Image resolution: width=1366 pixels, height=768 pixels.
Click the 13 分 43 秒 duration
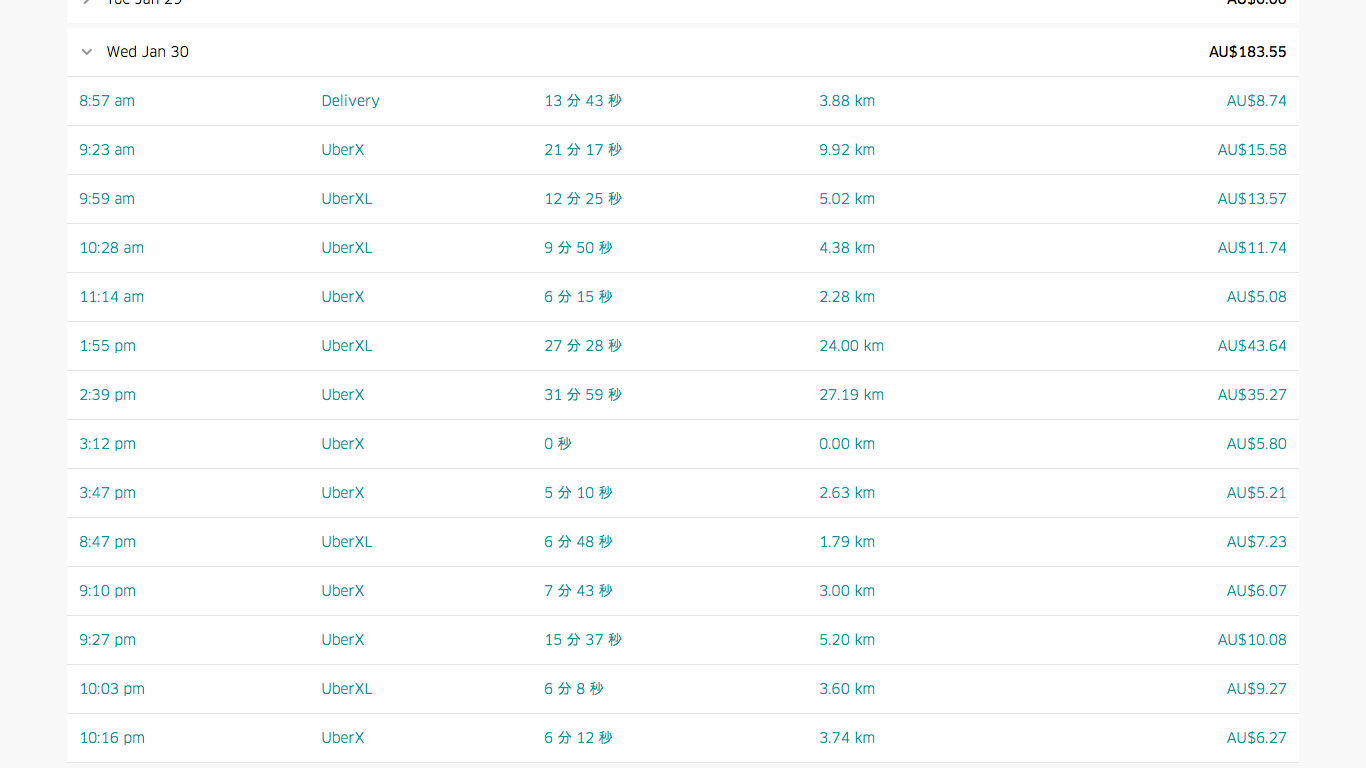pos(583,101)
